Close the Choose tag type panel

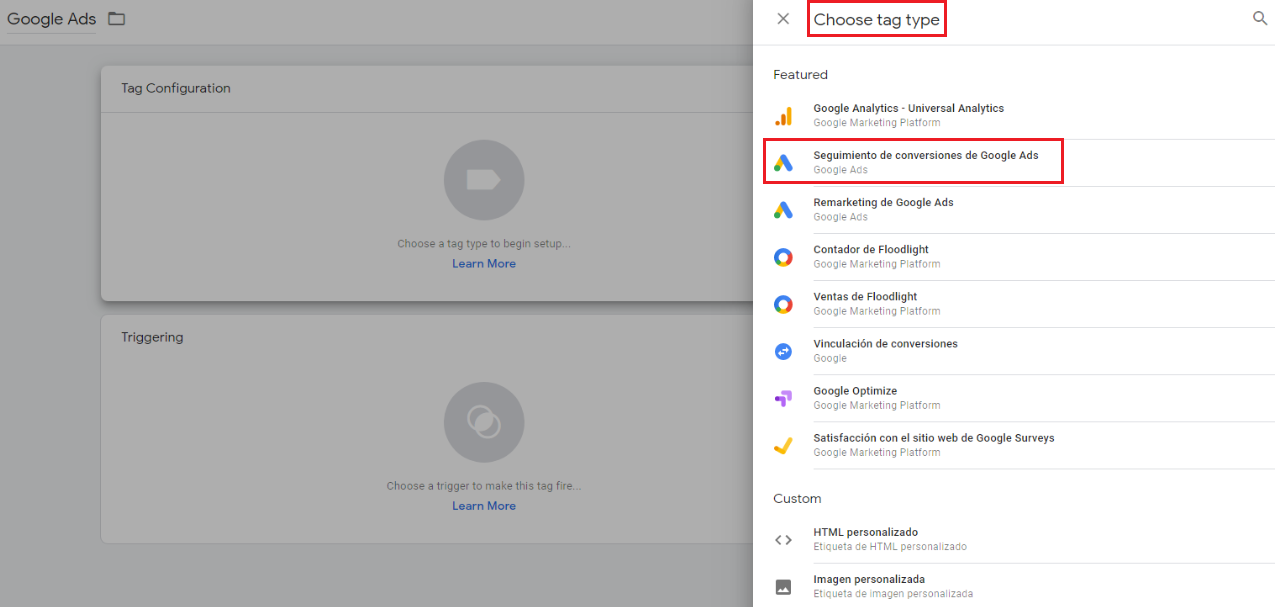(x=783, y=19)
